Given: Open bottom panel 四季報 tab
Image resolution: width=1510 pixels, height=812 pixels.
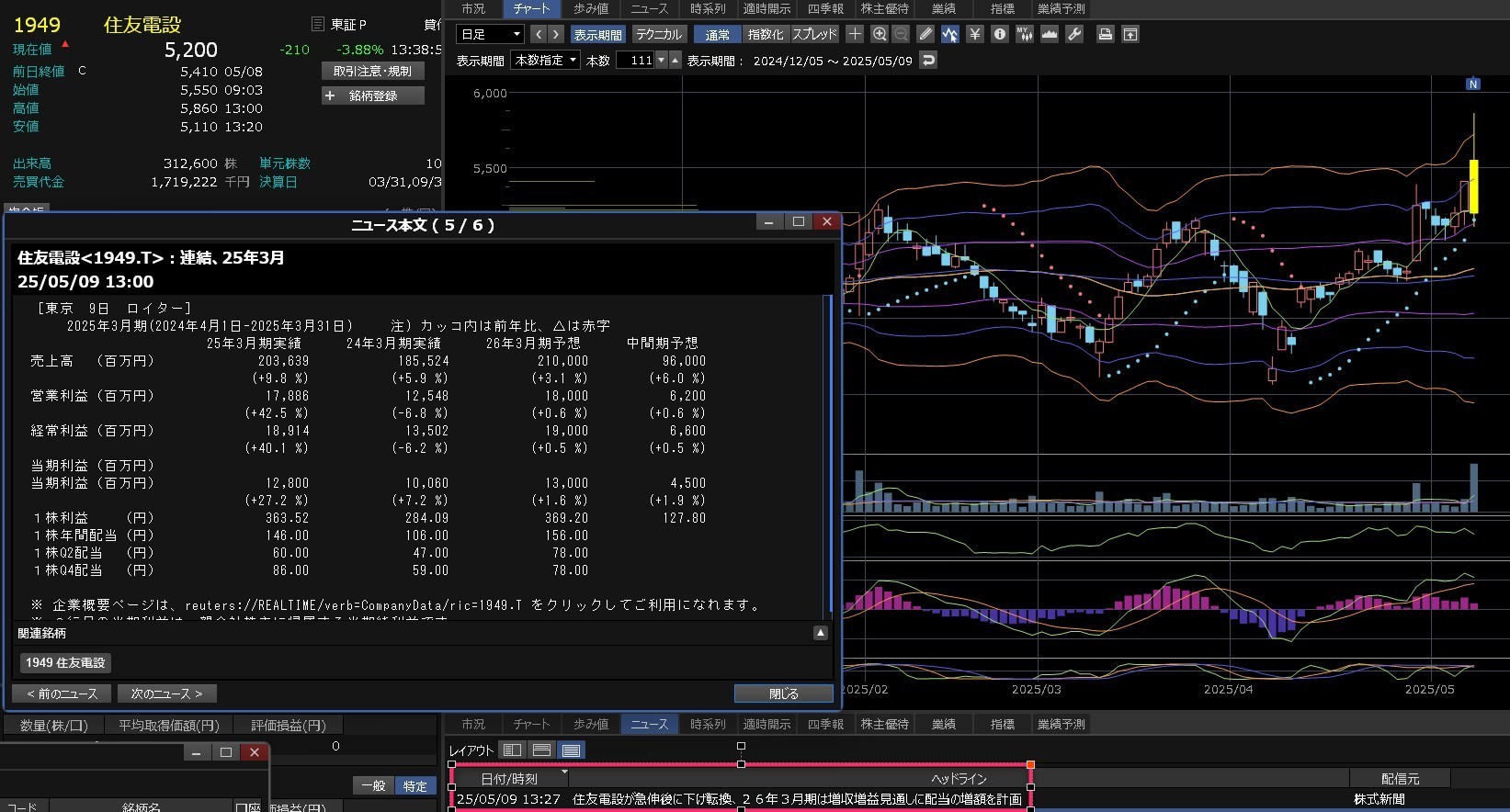Looking at the screenshot, I should coord(825,724).
